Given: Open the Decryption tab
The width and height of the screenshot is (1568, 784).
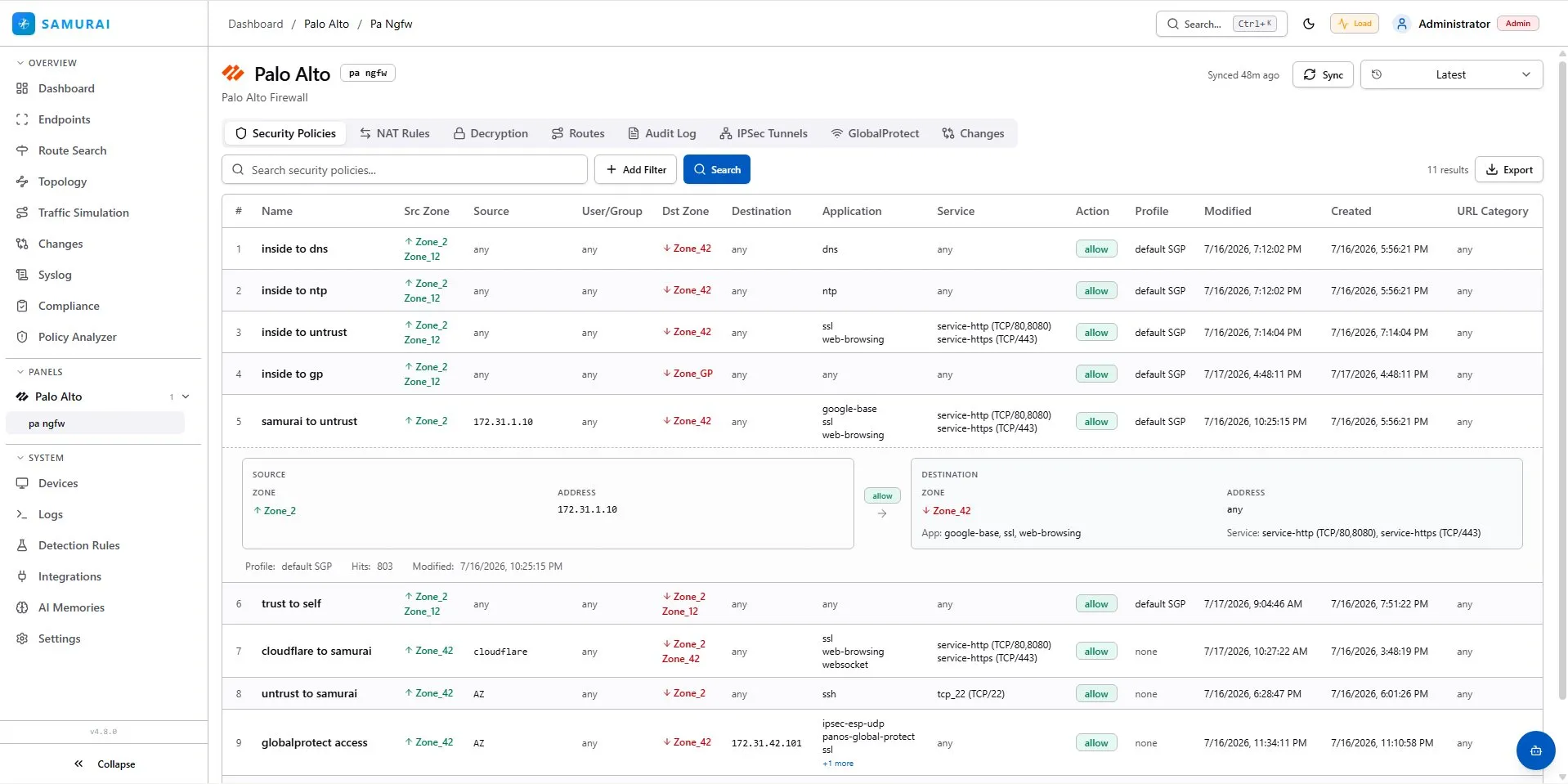Looking at the screenshot, I should (x=491, y=133).
